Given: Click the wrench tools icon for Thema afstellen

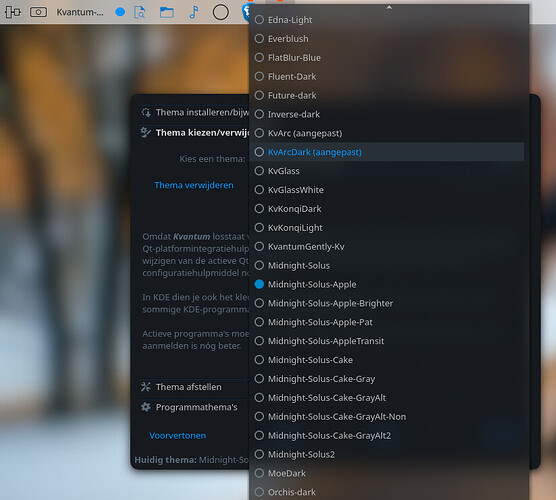Looking at the screenshot, I should point(146,387).
